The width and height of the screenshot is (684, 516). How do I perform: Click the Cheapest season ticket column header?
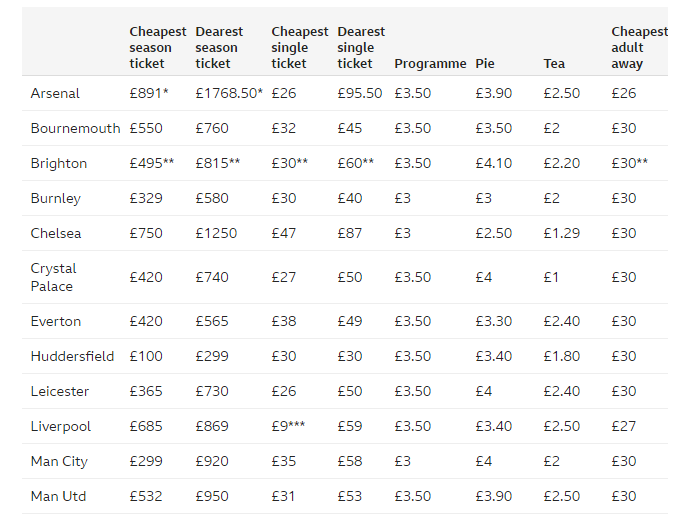point(158,47)
